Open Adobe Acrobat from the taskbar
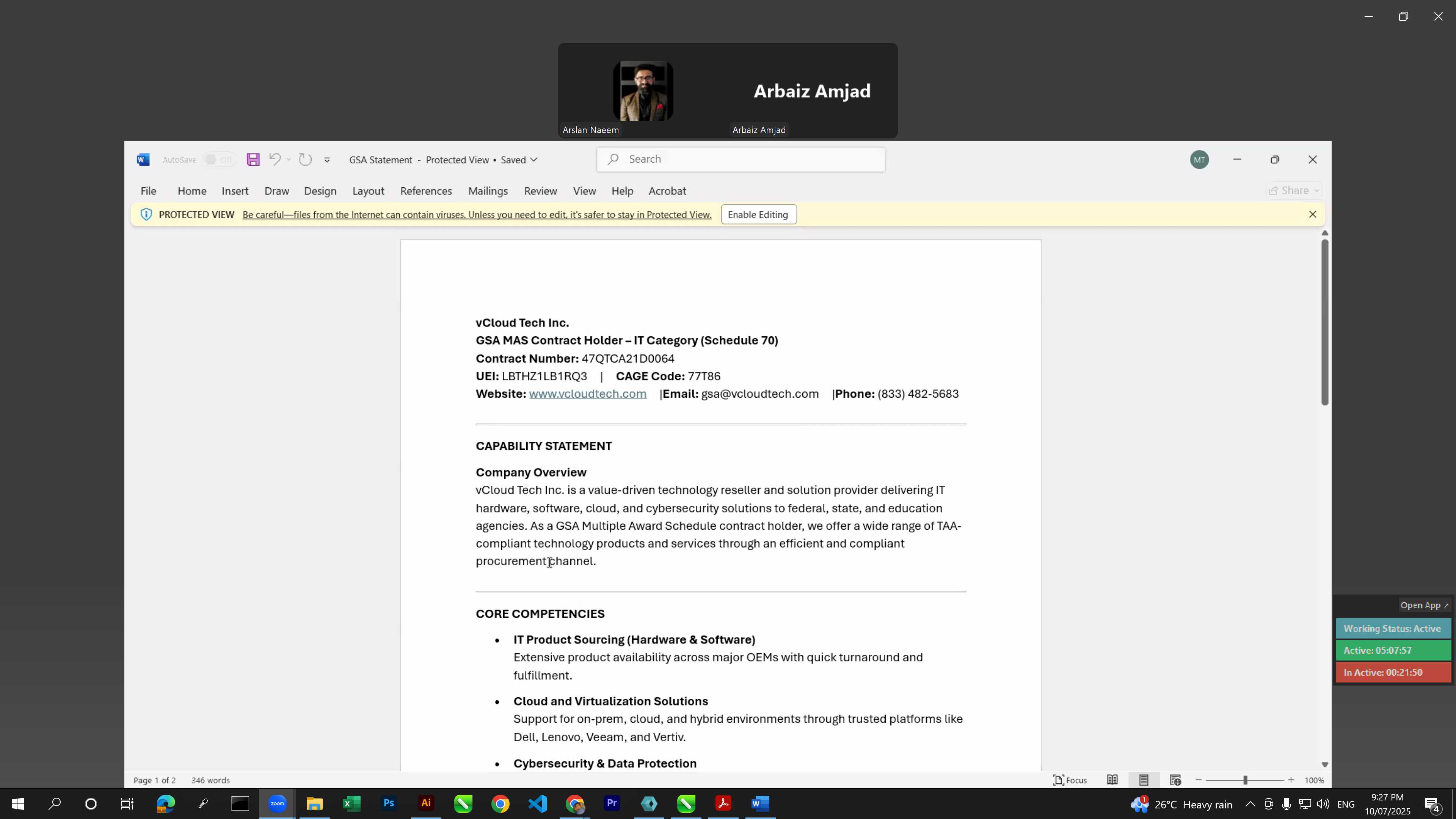The height and width of the screenshot is (819, 1456). 723,804
